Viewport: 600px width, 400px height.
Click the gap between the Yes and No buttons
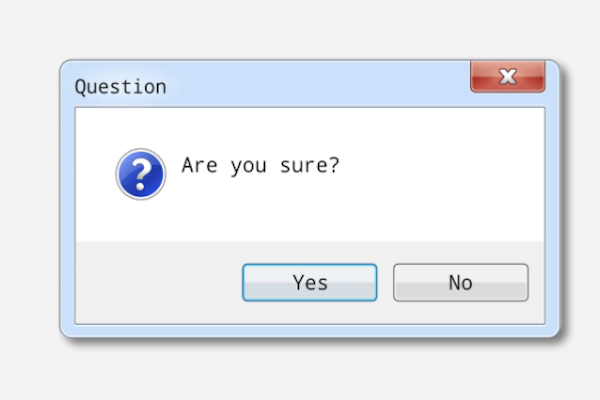385,282
